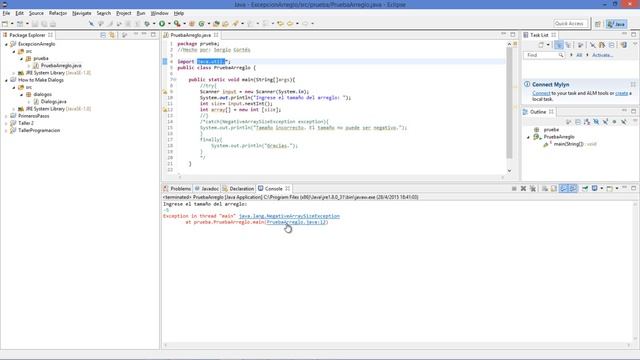Click the Open Console icon

click(x=609, y=189)
